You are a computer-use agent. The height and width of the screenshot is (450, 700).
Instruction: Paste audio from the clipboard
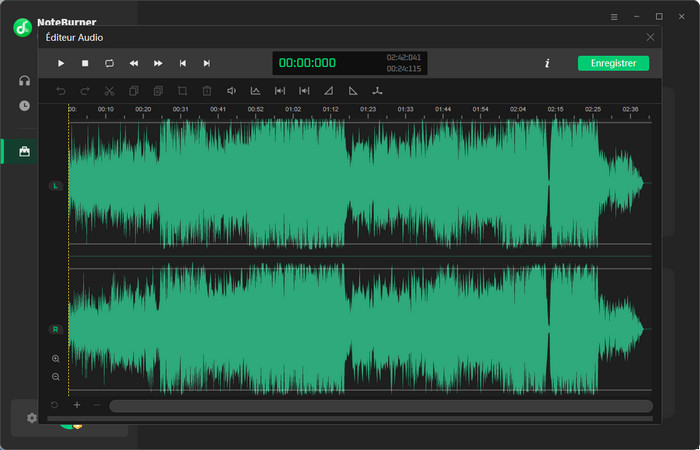click(158, 91)
